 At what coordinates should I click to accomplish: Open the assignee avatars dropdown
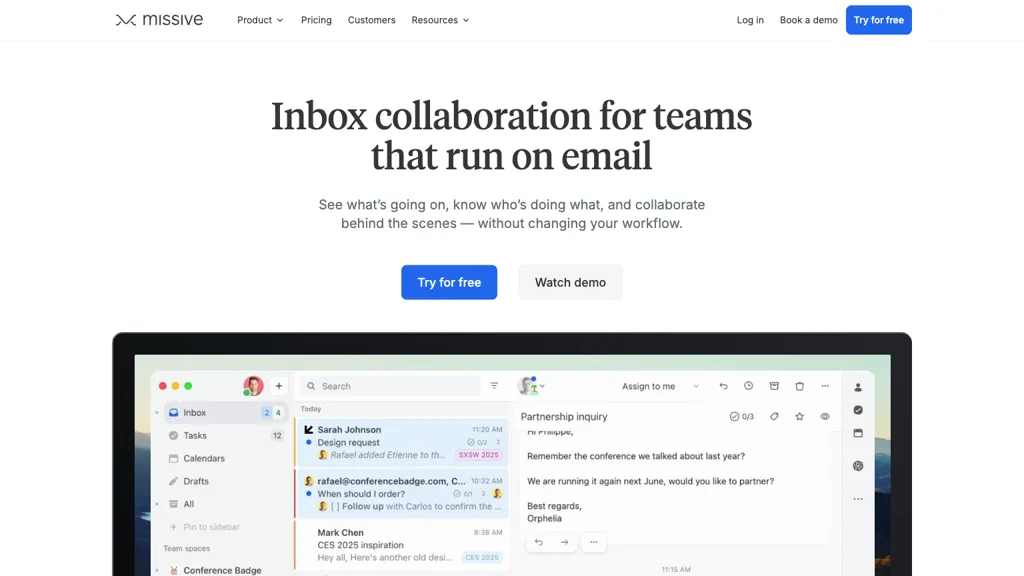point(532,386)
